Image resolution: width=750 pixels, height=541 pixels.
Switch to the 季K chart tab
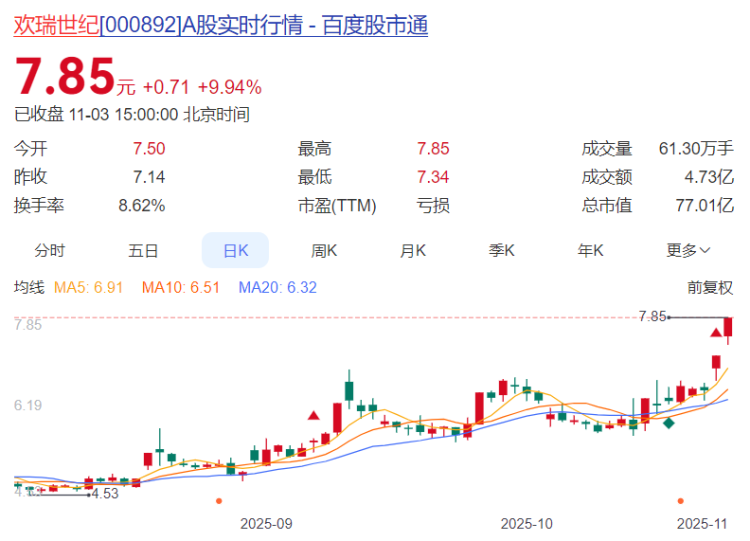click(501, 250)
